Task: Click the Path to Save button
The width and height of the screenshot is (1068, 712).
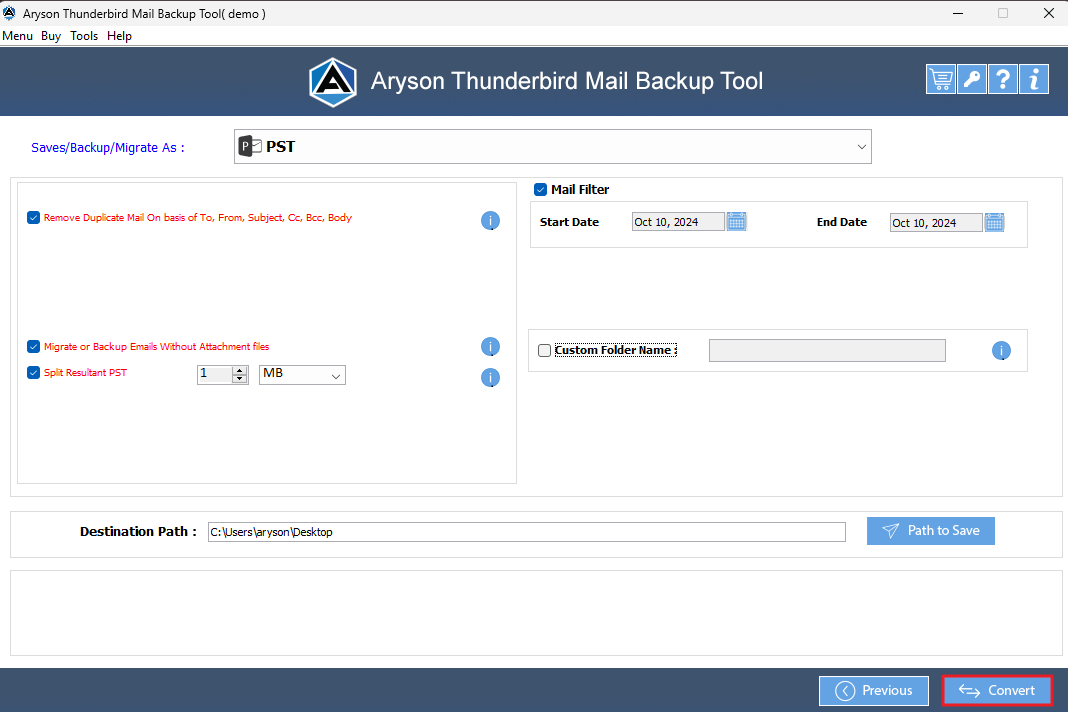Action: pyautogui.click(x=930, y=531)
